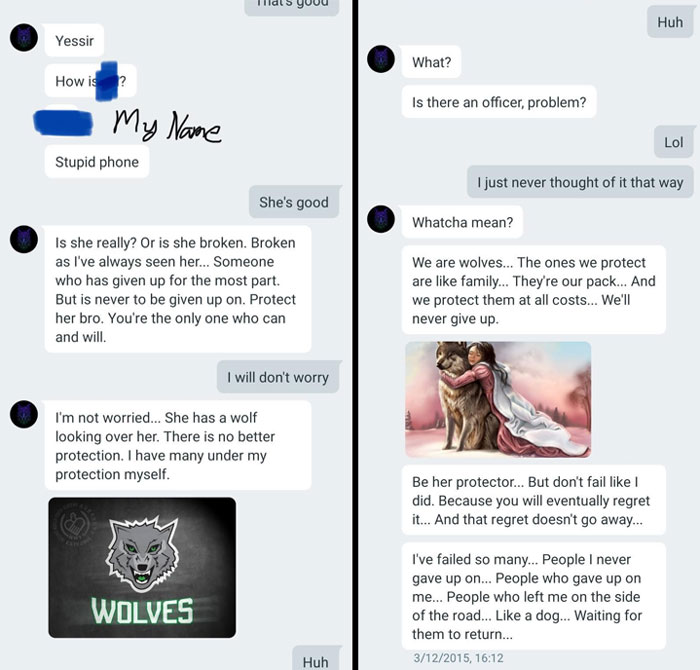Screen dimensions: 700x670
Task: Tap the avatar next to "What?" message
Action: coord(381,59)
